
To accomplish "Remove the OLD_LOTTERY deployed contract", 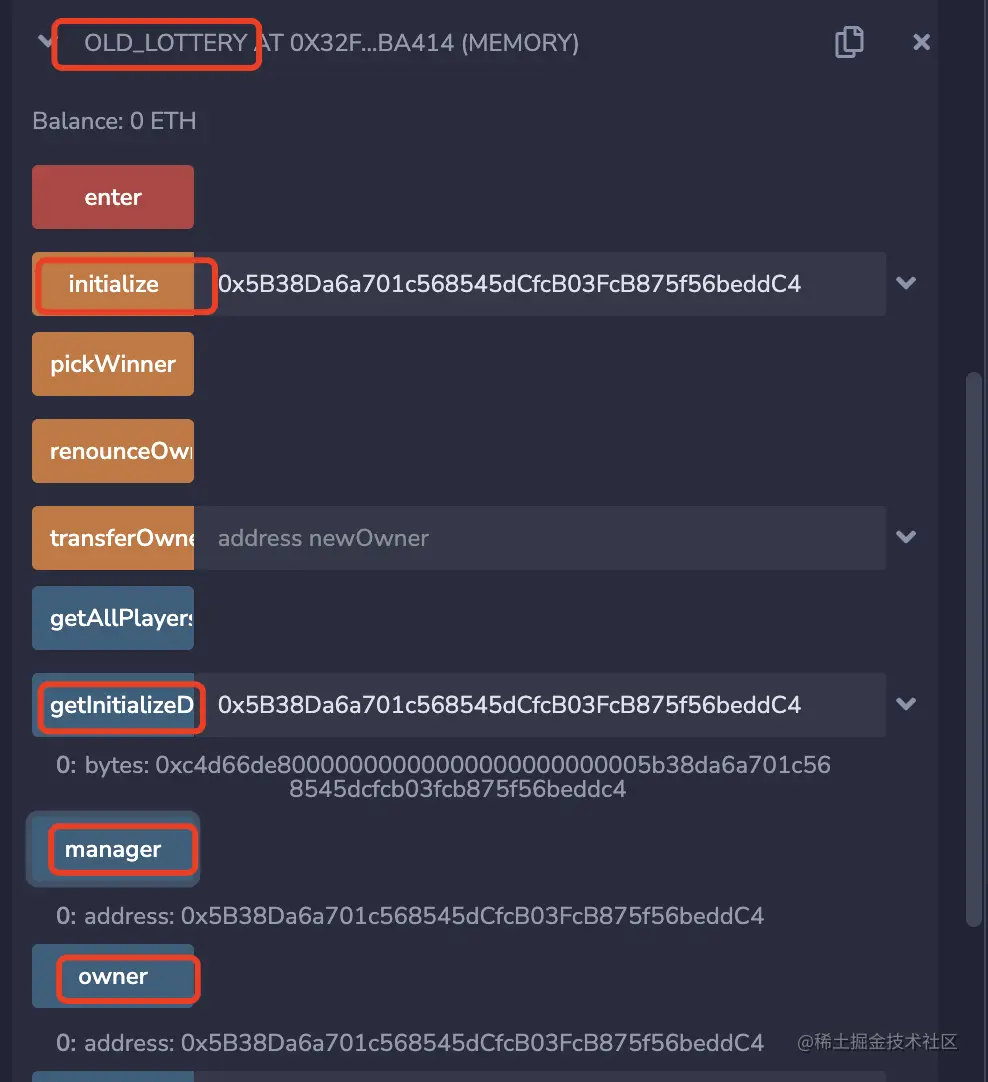I will pos(921,42).
